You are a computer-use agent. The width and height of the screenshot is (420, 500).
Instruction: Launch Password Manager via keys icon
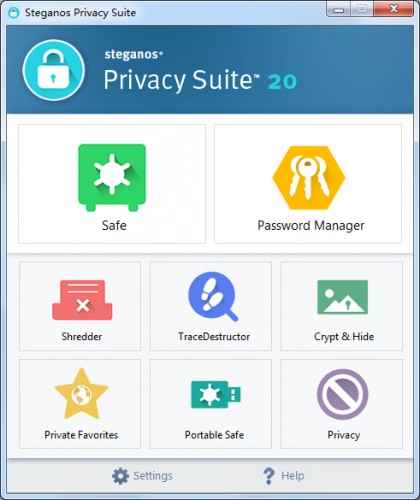point(309,178)
